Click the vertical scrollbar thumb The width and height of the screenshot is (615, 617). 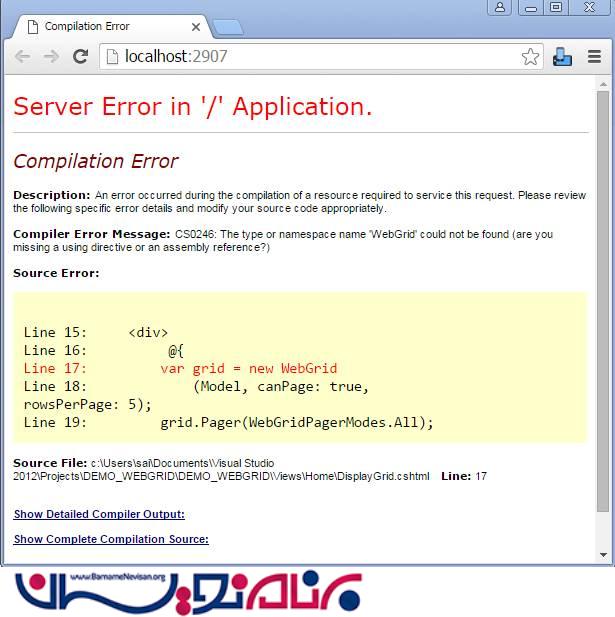(603, 300)
